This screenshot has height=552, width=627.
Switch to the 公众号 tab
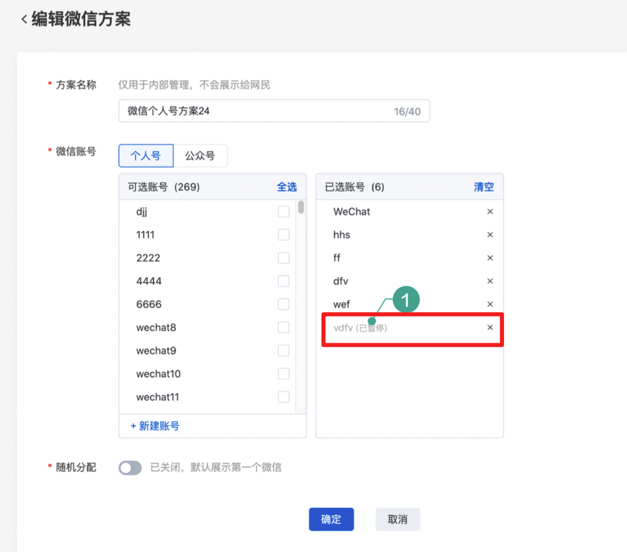coord(200,156)
